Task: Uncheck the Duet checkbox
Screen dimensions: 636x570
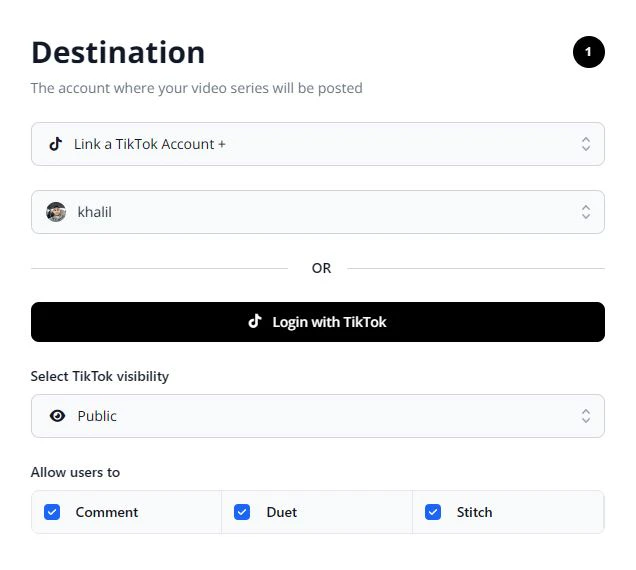Action: coord(242,512)
